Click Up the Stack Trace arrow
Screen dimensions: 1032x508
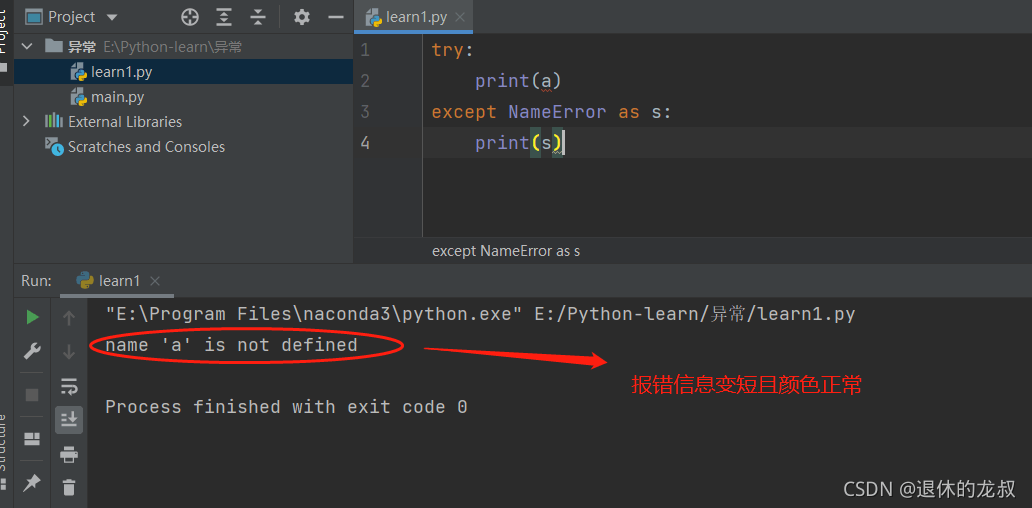68,318
